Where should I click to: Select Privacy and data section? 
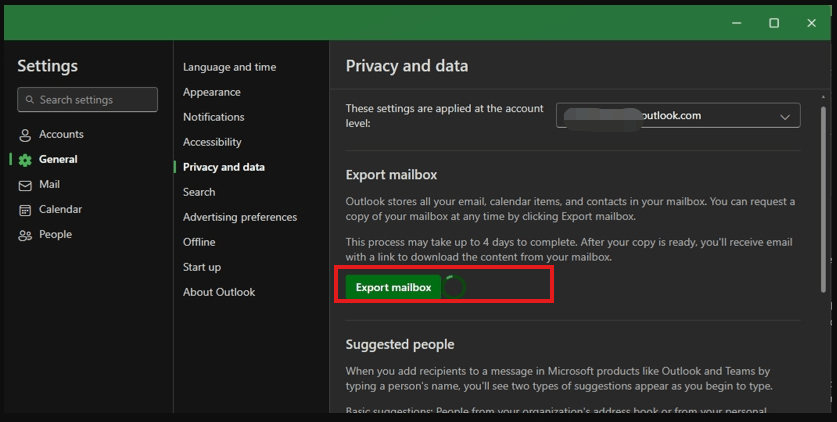pos(224,167)
